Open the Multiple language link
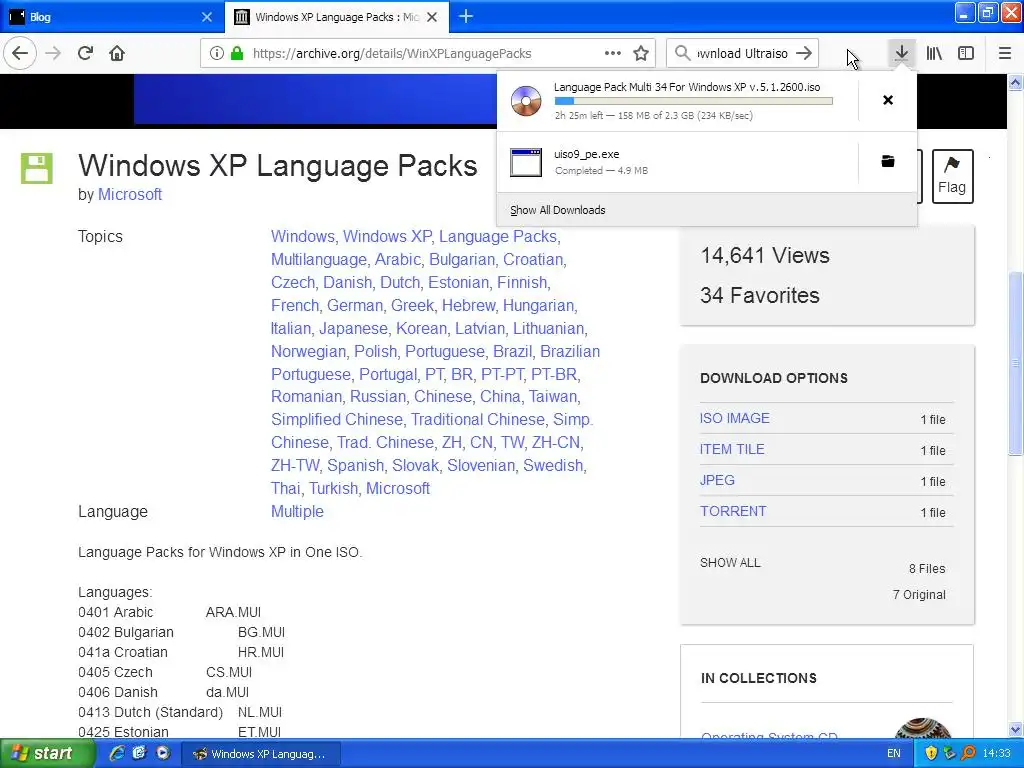 [x=297, y=511]
